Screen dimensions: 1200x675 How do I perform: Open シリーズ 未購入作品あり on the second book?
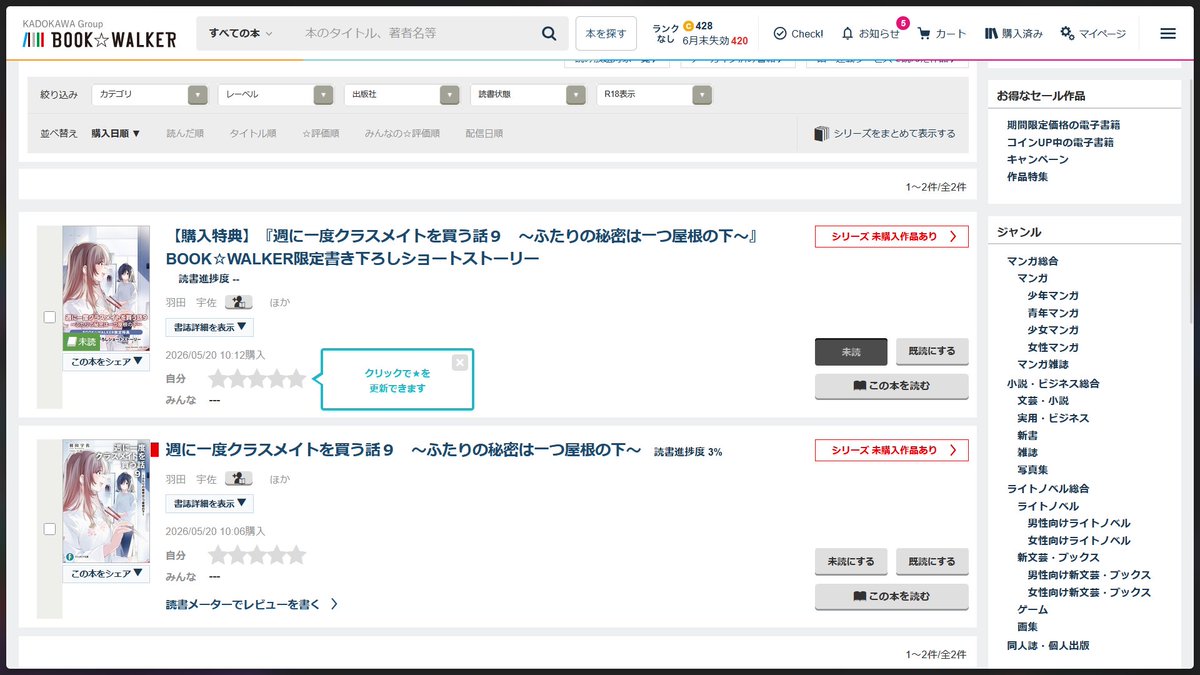click(892, 450)
